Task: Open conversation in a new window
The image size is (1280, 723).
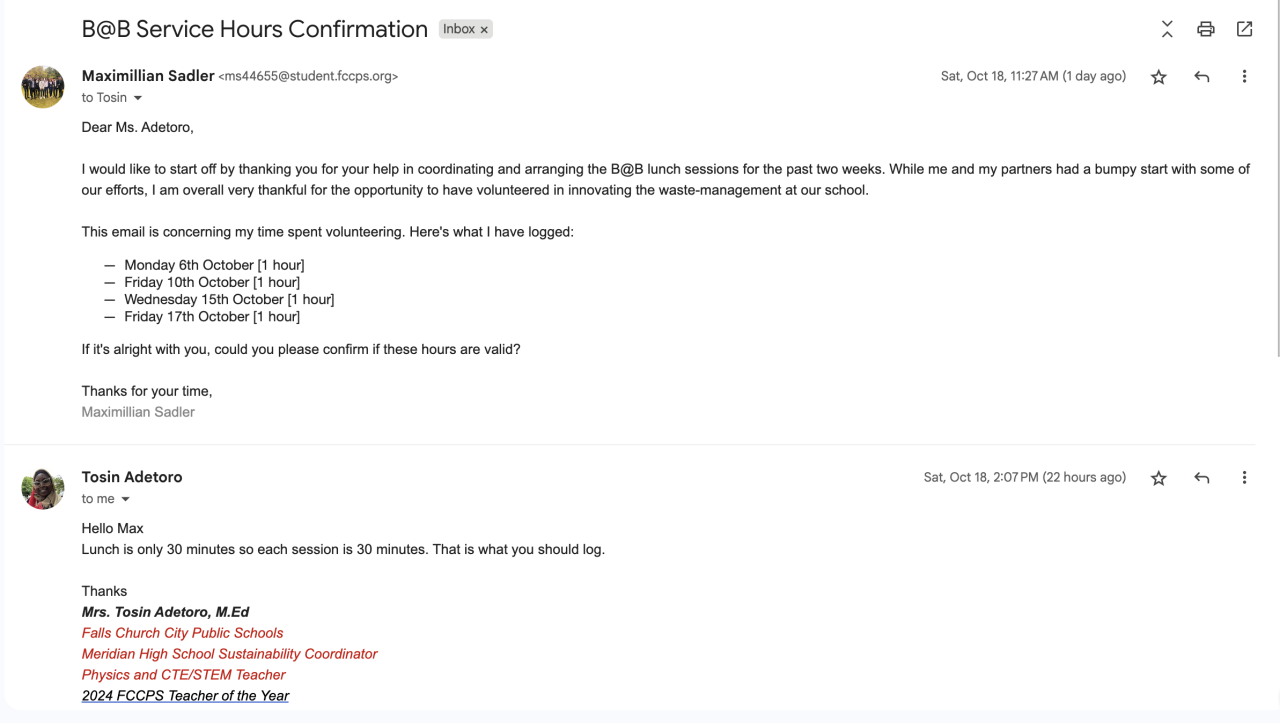Action: pos(1244,29)
